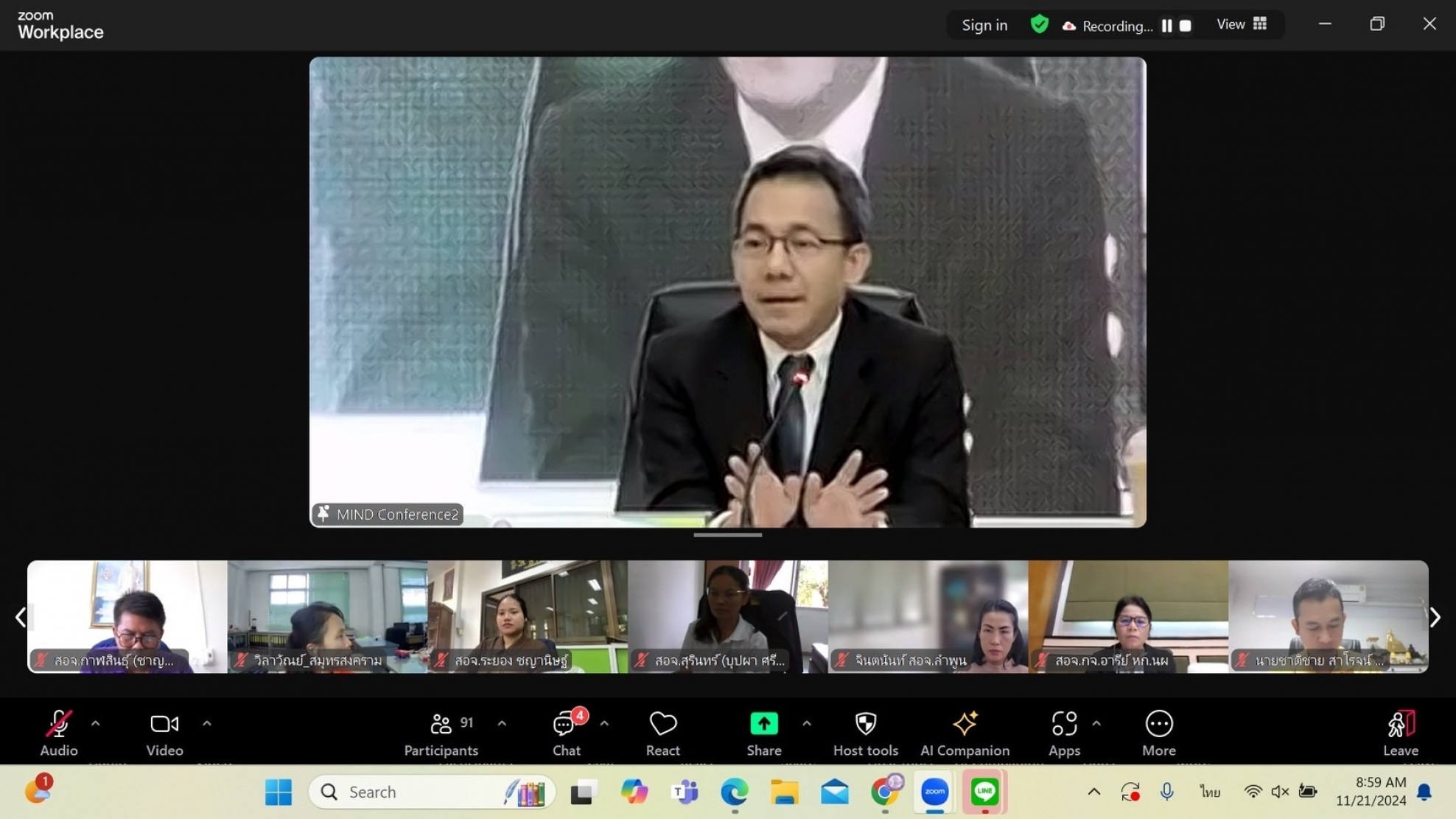The width and height of the screenshot is (1456, 819).
Task: Expand the Apps options arrow
Action: (1096, 724)
